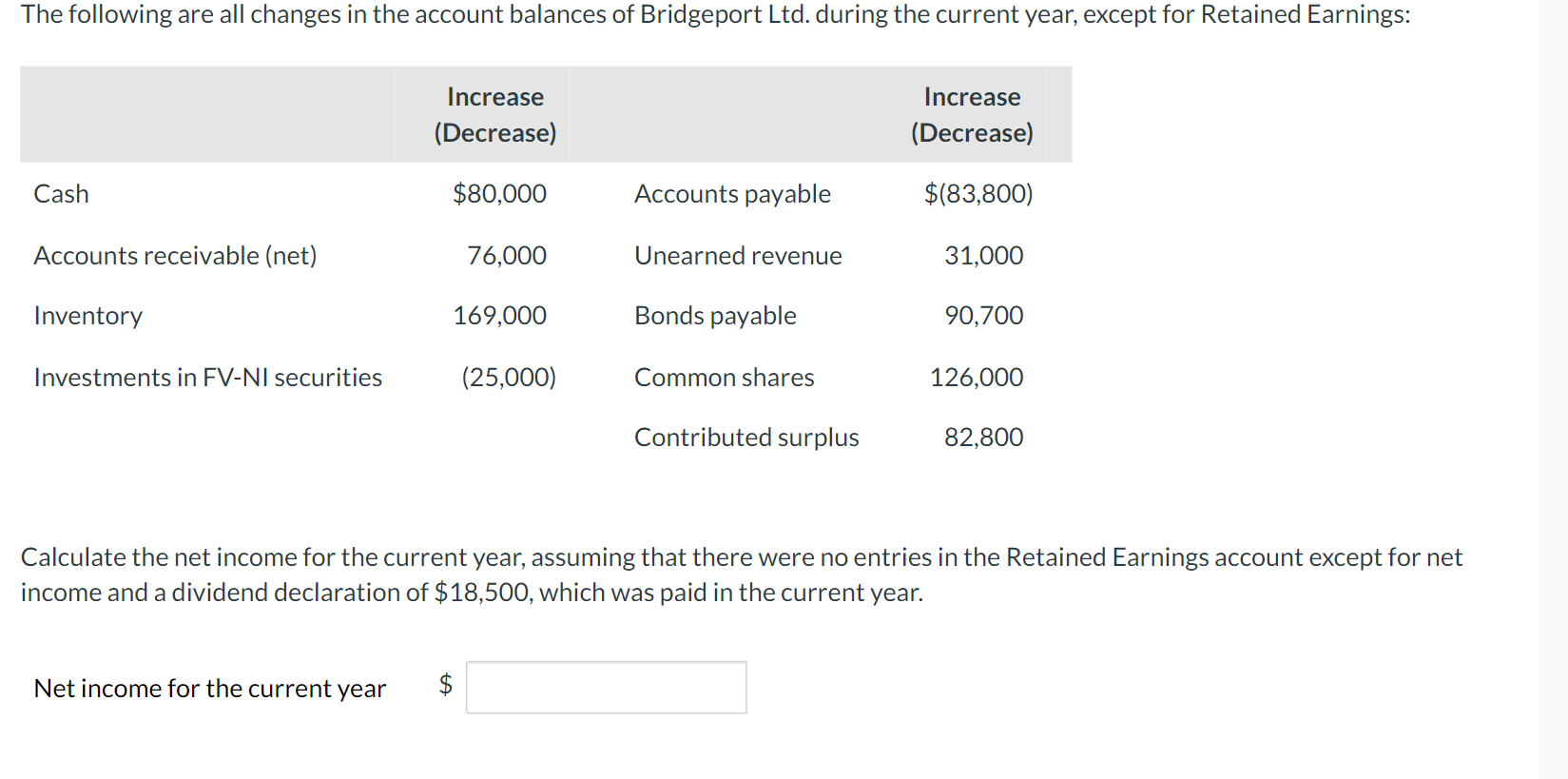The image size is (1568, 779).
Task: Select the 82,800 contributed surplus value
Action: (983, 438)
